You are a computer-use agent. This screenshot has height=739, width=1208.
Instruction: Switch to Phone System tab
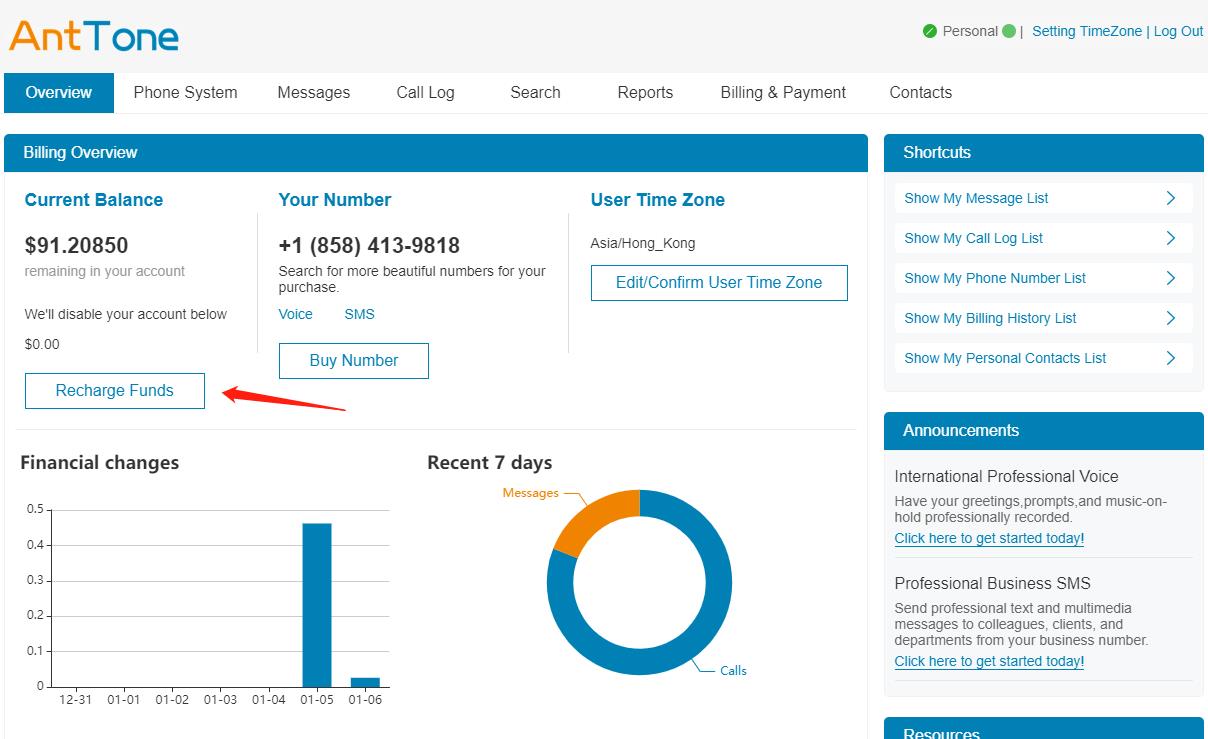click(185, 92)
